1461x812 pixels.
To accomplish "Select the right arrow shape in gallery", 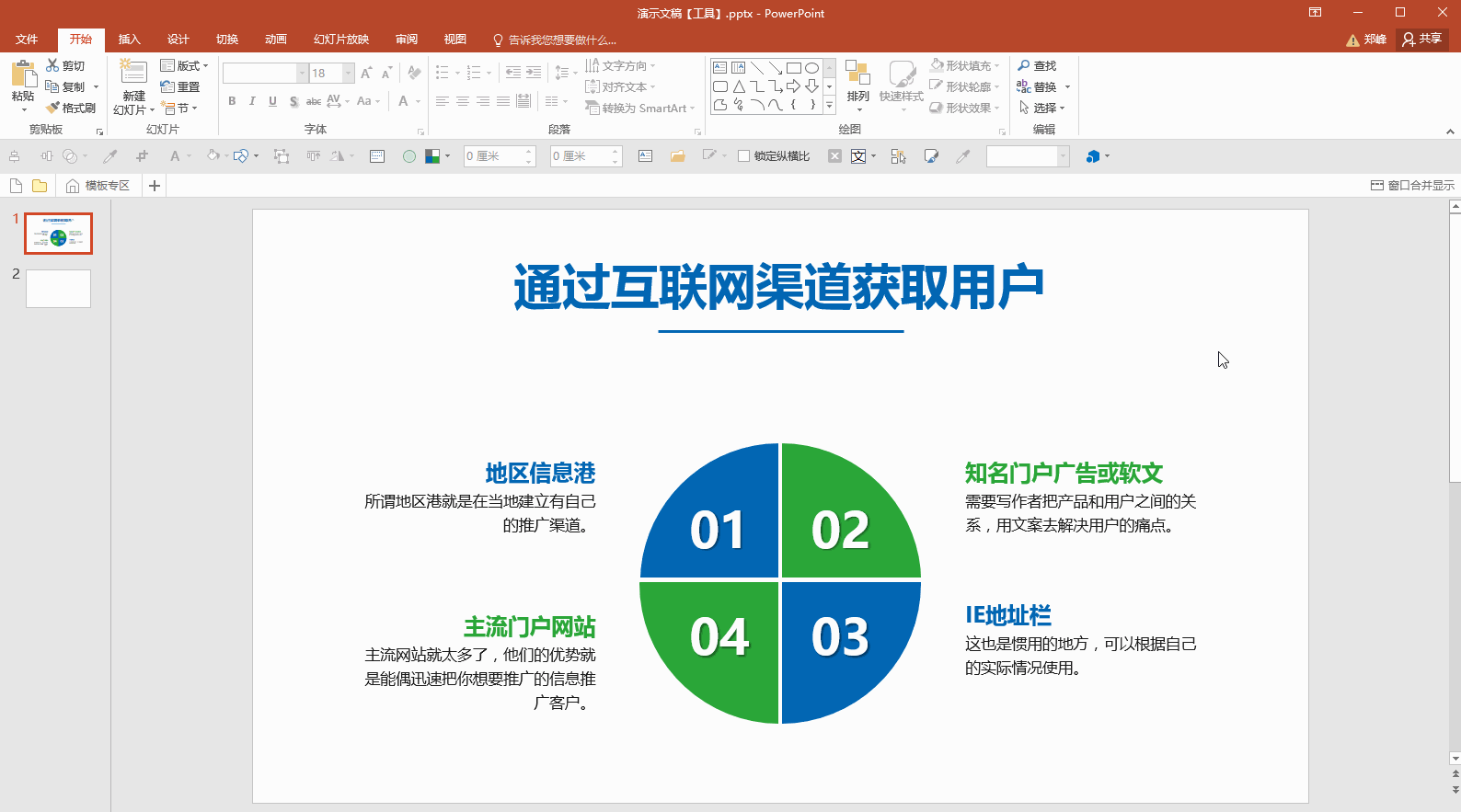I will [793, 86].
